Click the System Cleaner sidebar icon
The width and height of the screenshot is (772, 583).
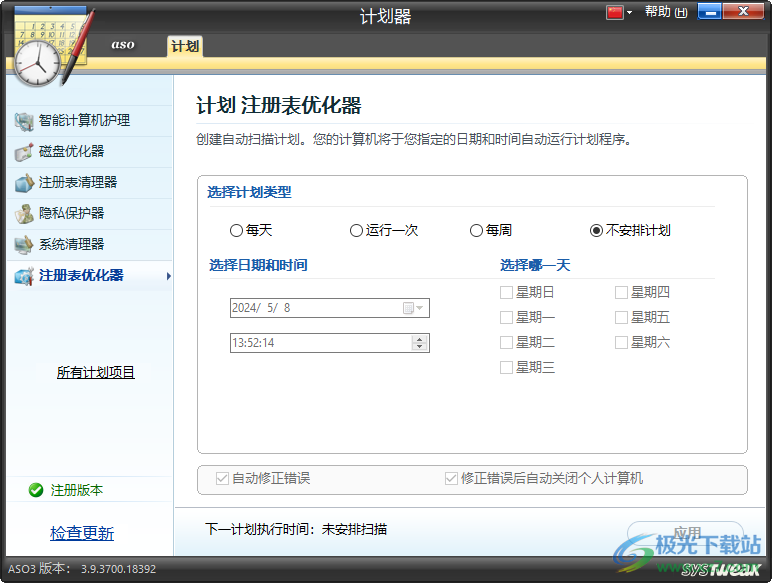click(24, 245)
